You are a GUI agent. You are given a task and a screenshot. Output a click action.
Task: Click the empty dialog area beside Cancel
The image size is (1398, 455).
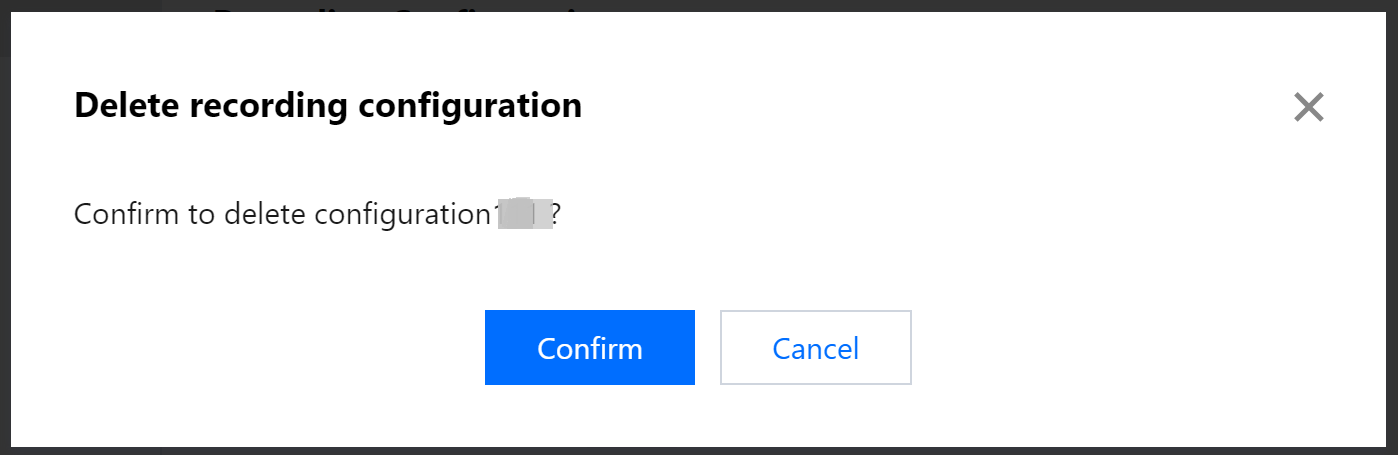tap(1100, 348)
